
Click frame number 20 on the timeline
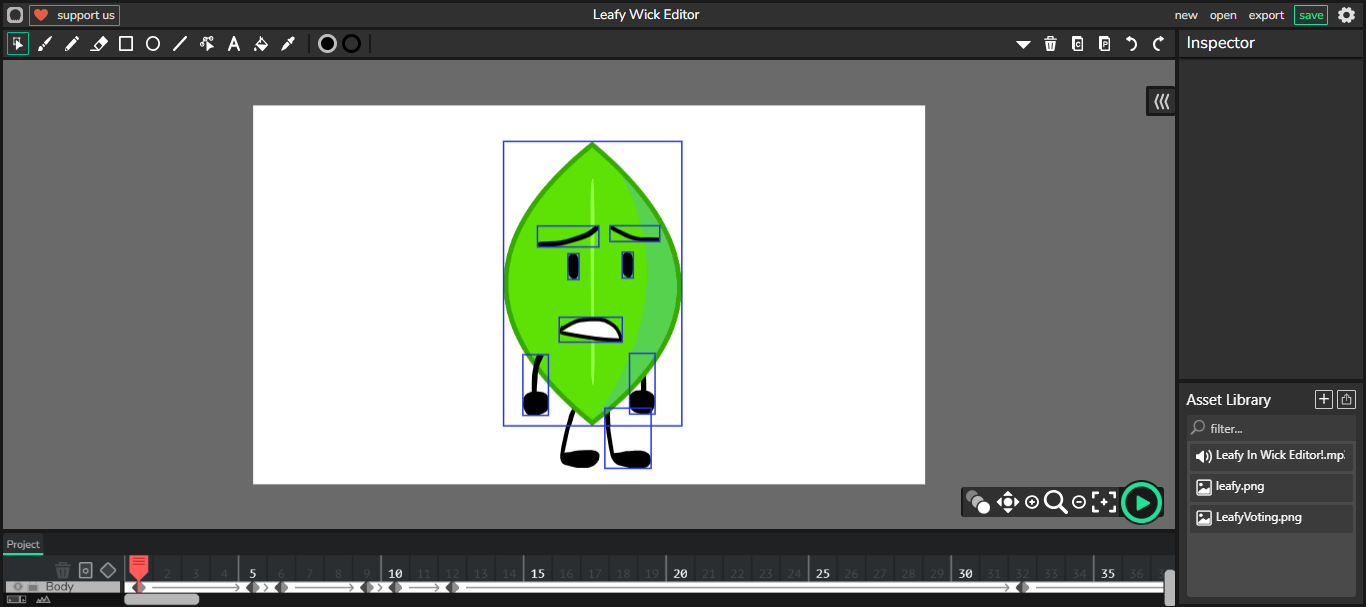680,574
